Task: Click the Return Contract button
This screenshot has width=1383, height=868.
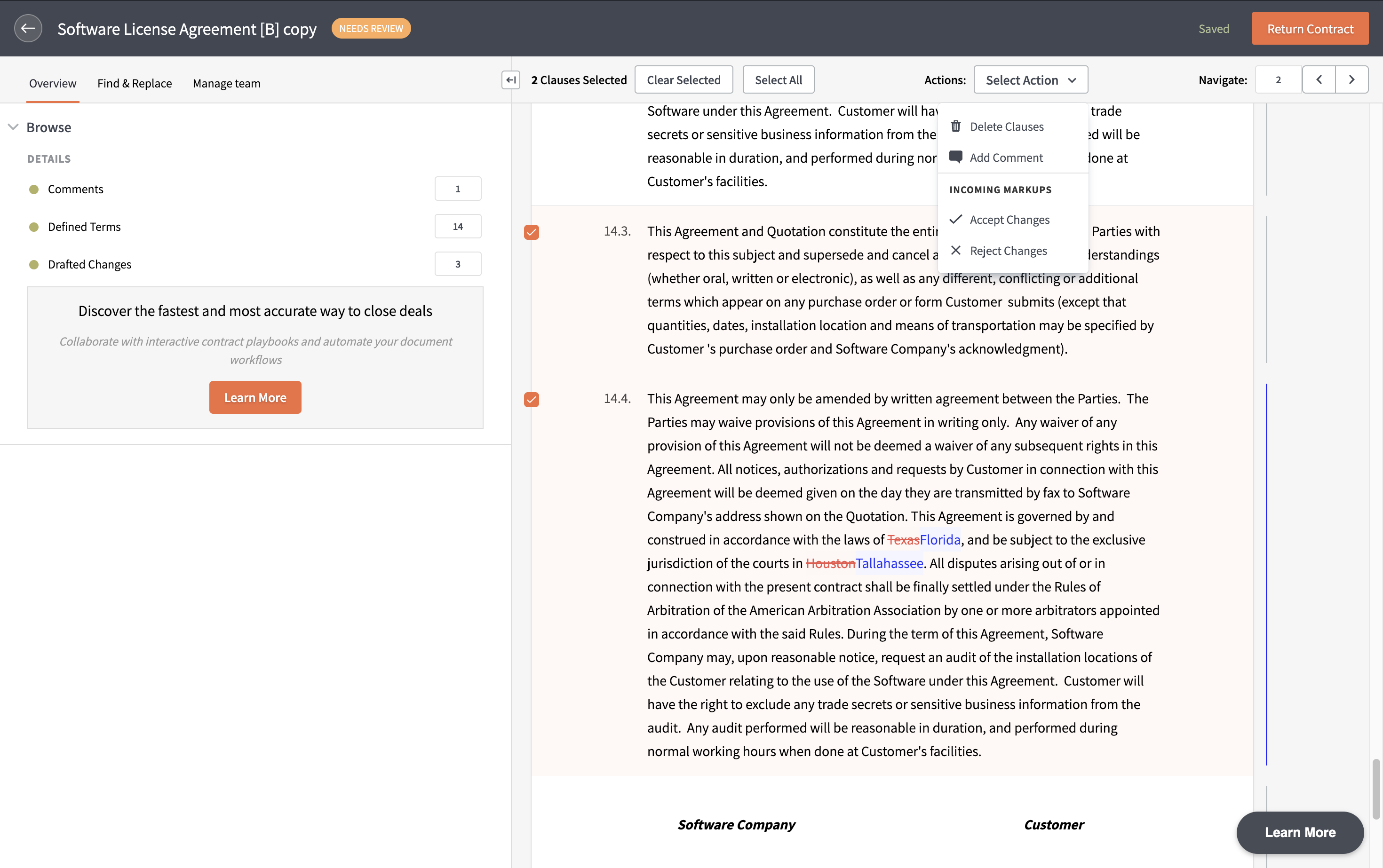Action: [x=1310, y=29]
